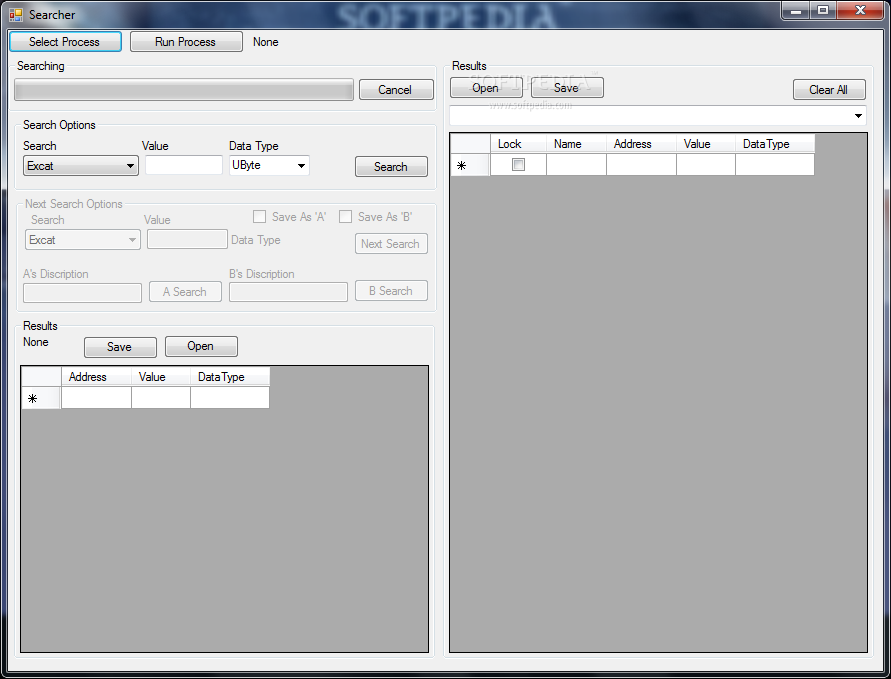Click the Clear All button

[829, 90]
